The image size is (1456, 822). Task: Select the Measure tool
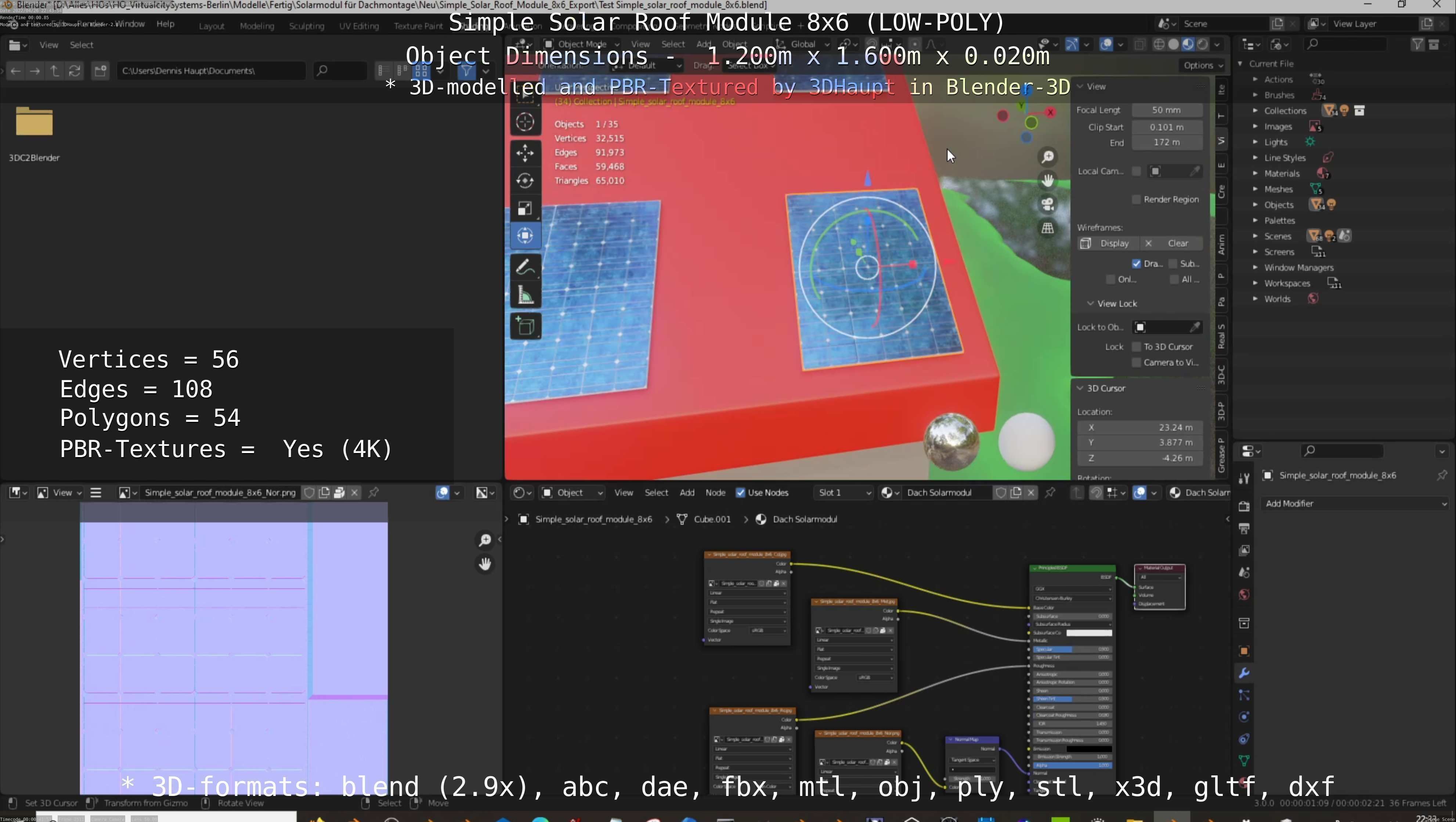click(x=525, y=296)
